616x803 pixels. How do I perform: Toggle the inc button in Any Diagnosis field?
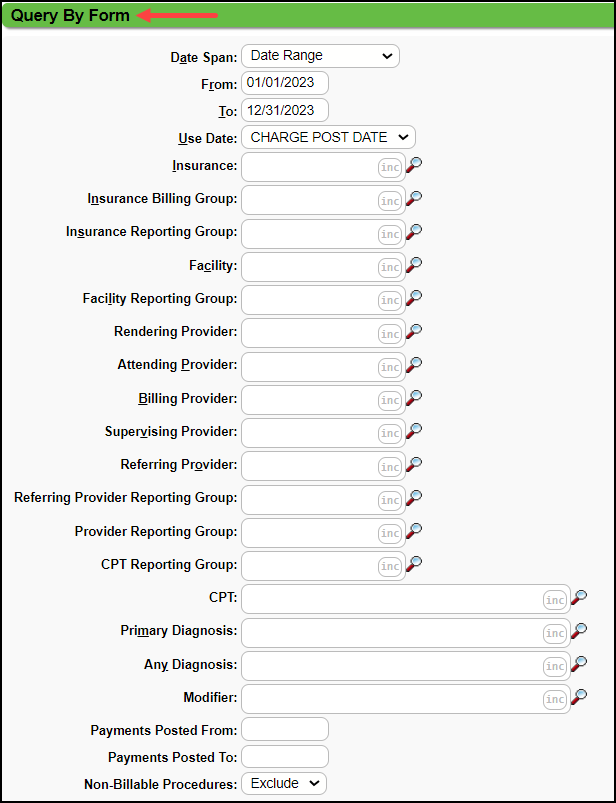[554, 666]
